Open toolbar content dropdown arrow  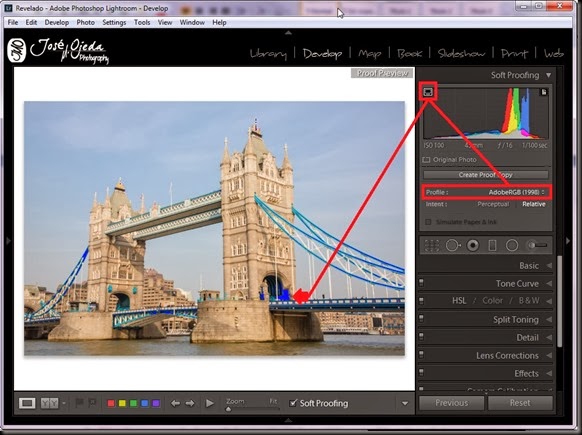point(405,403)
